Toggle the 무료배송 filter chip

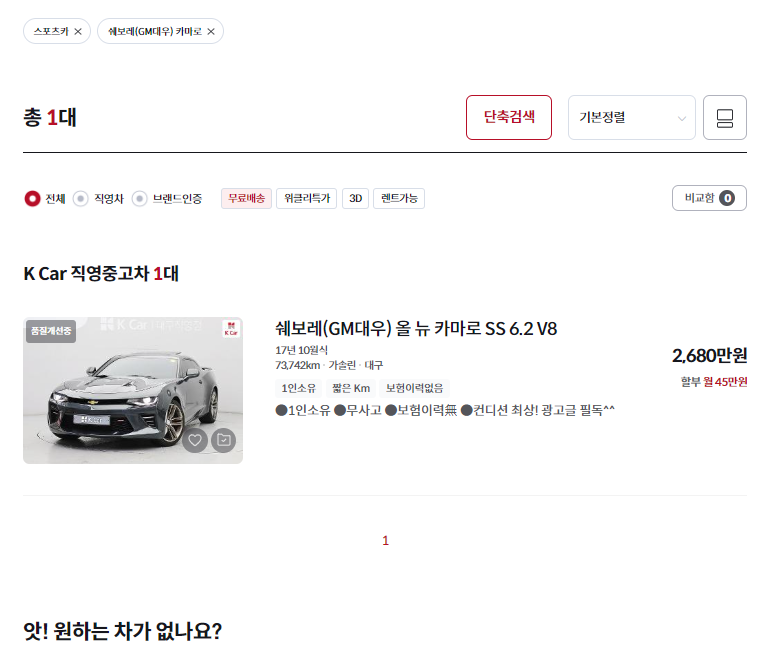[x=246, y=198]
